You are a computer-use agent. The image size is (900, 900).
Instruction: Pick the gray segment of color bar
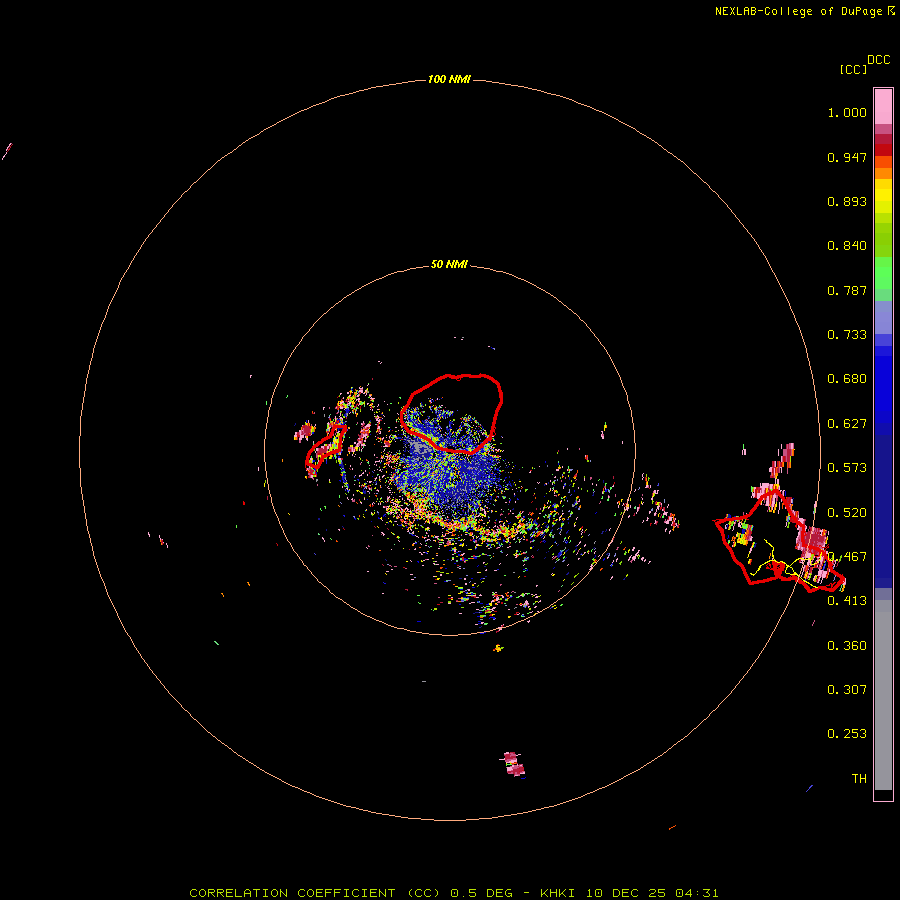883,695
